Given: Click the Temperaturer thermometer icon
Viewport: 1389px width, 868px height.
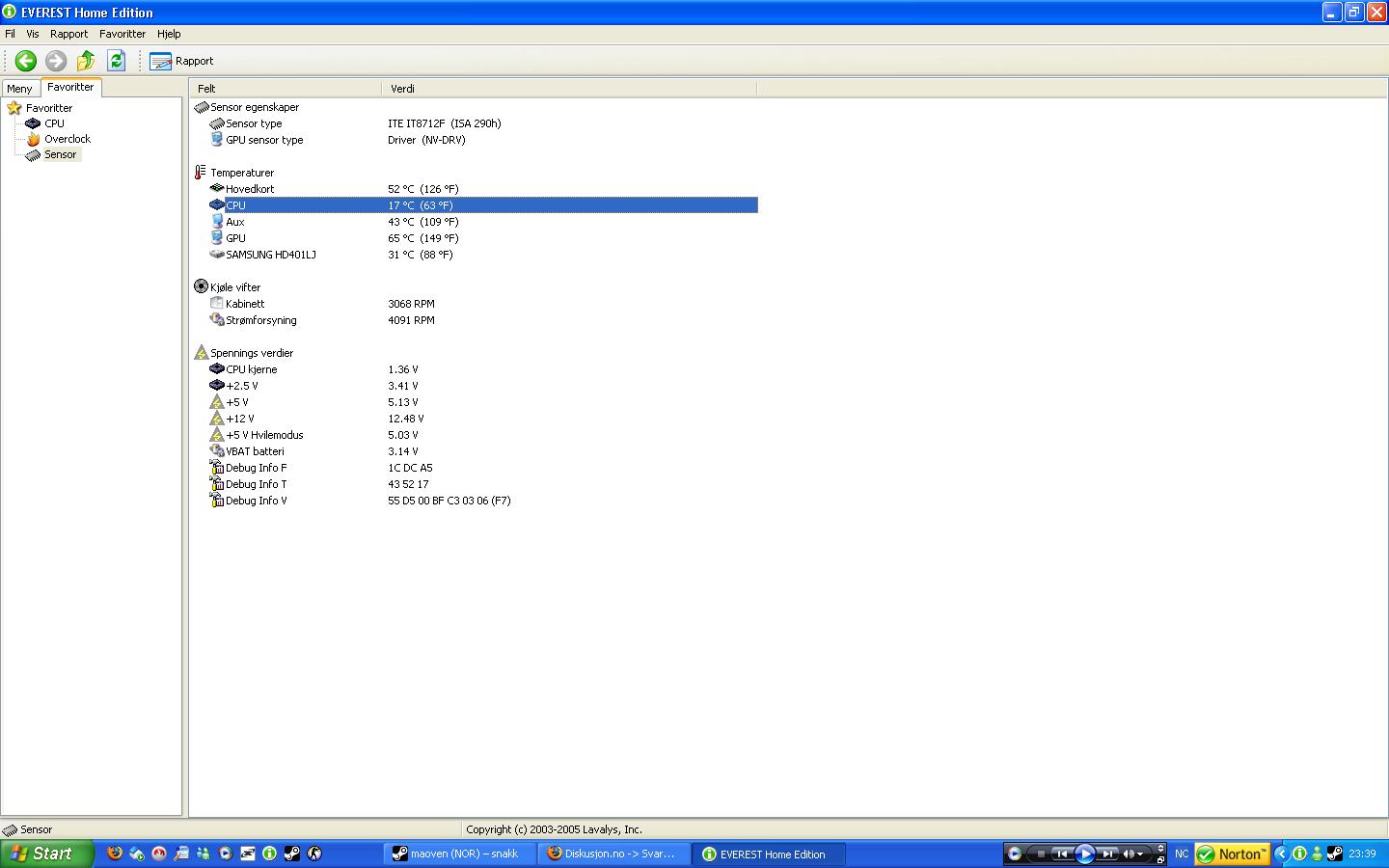Looking at the screenshot, I should click(201, 173).
